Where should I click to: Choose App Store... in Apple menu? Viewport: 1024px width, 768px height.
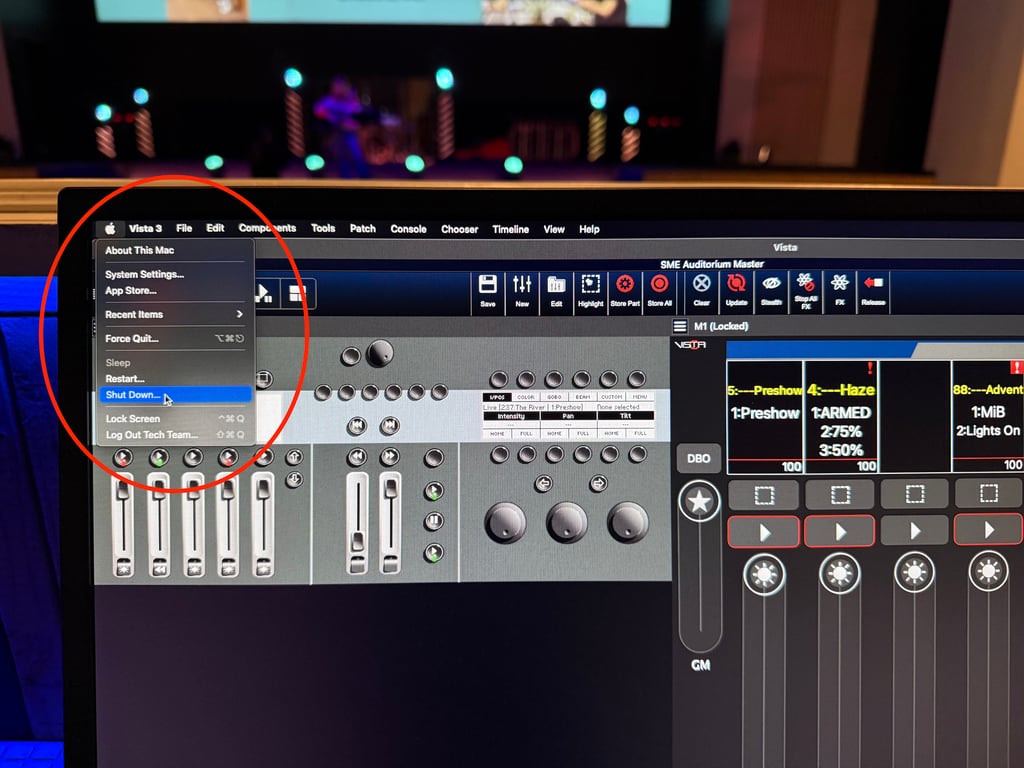(x=174, y=291)
